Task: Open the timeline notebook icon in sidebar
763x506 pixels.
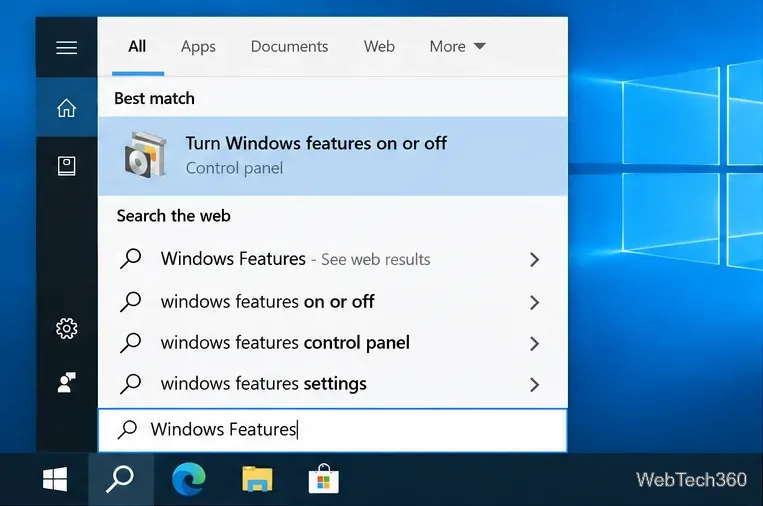Action: tap(66, 166)
